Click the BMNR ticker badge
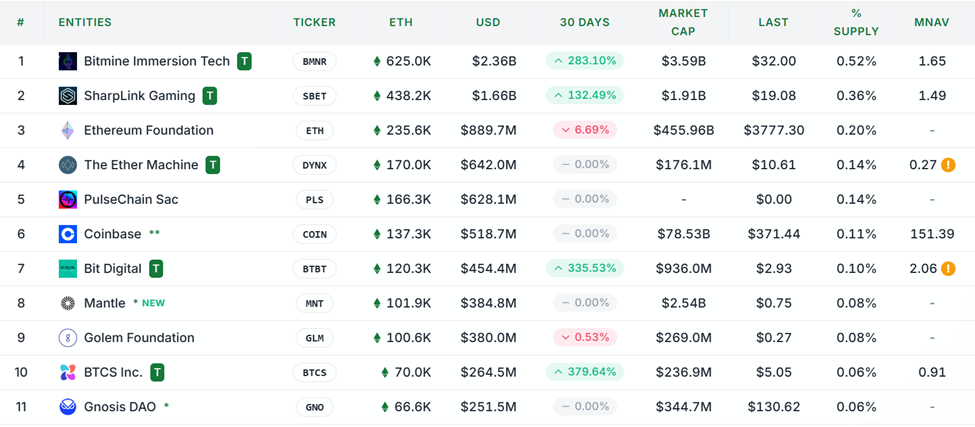The image size is (975, 427). coord(315,62)
